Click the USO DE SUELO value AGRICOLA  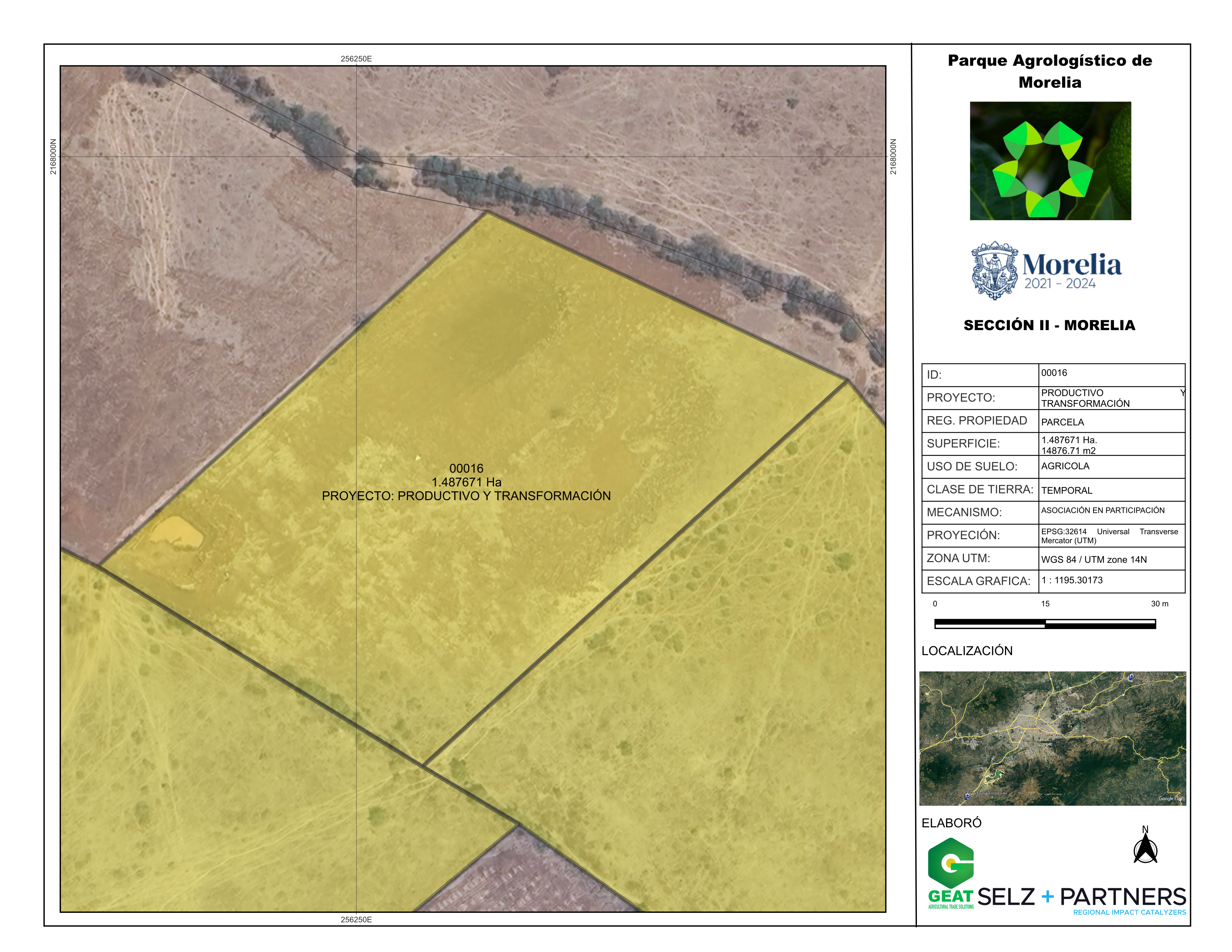[x=1065, y=466]
